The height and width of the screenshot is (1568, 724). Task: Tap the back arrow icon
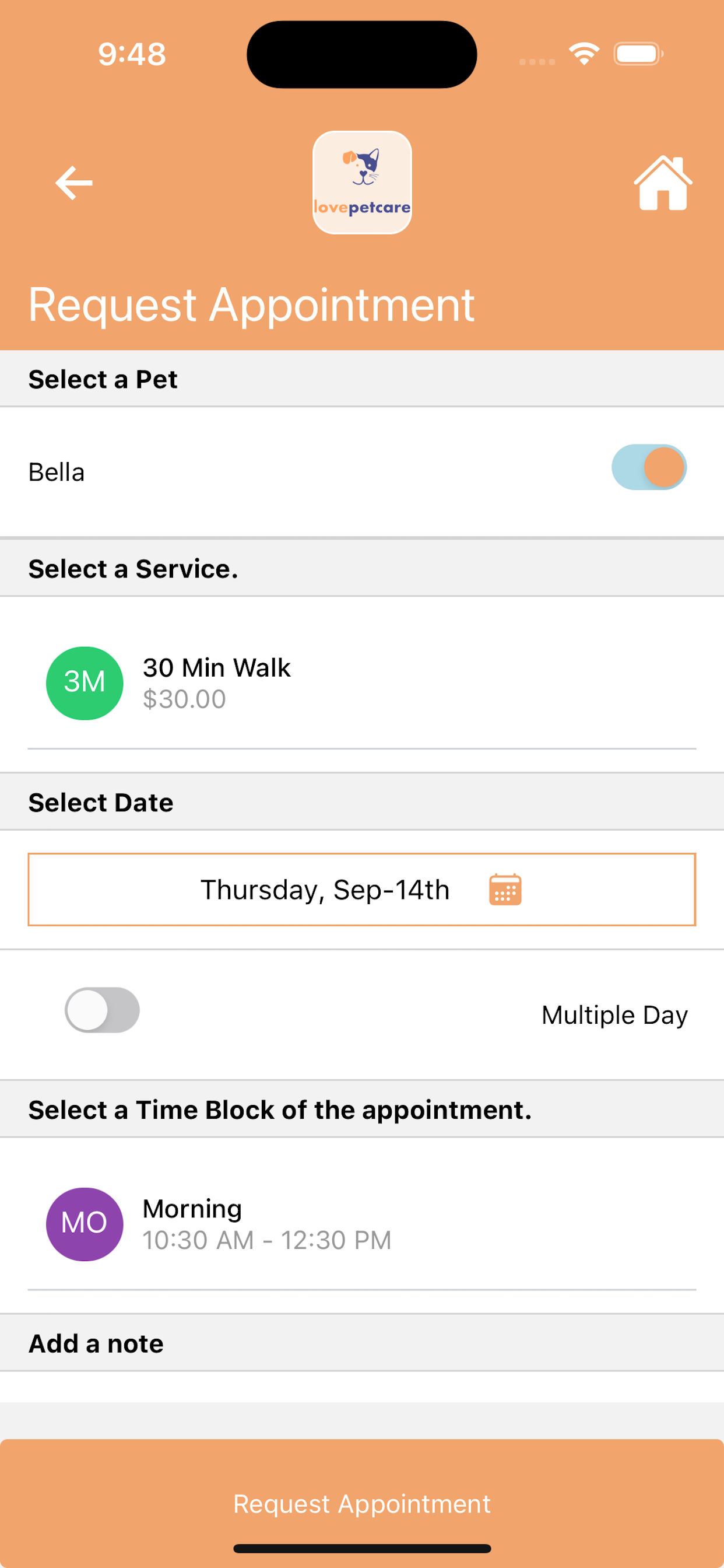click(x=73, y=183)
